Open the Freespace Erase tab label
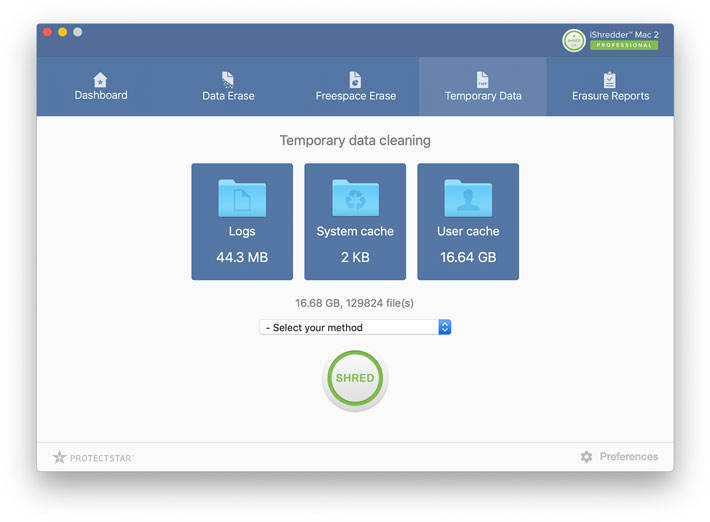The height and width of the screenshot is (522, 710). pyautogui.click(x=355, y=96)
